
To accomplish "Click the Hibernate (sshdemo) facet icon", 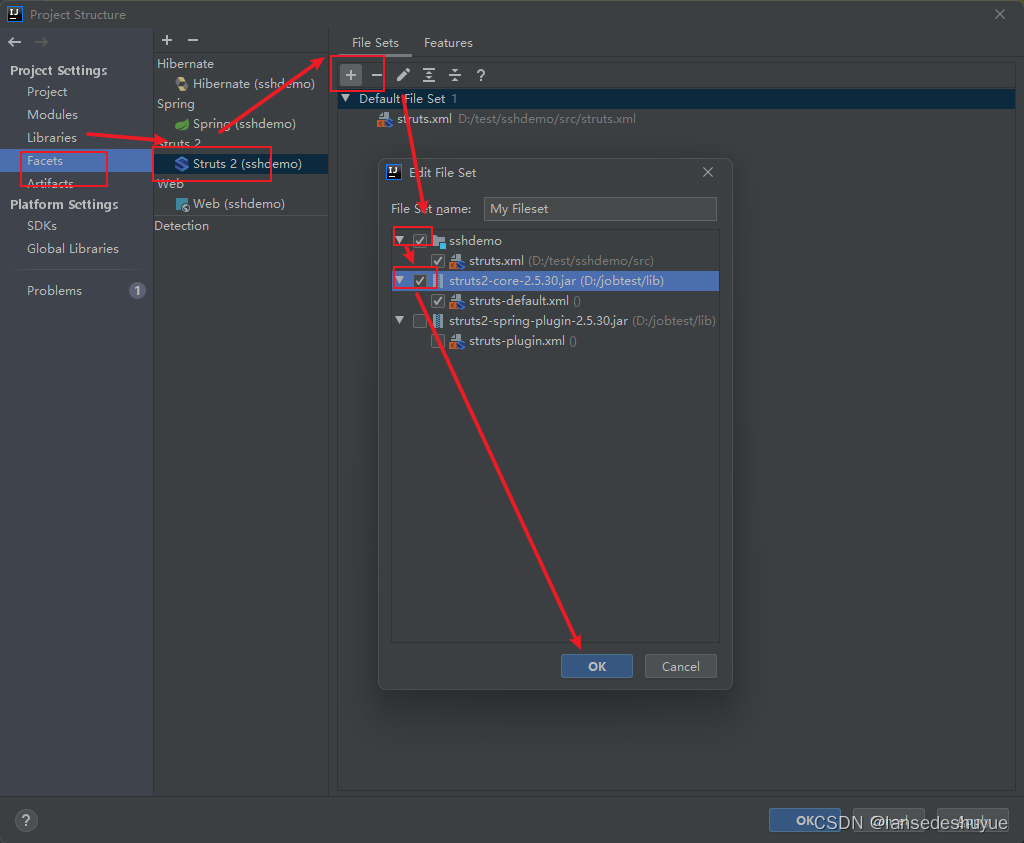I will point(182,84).
